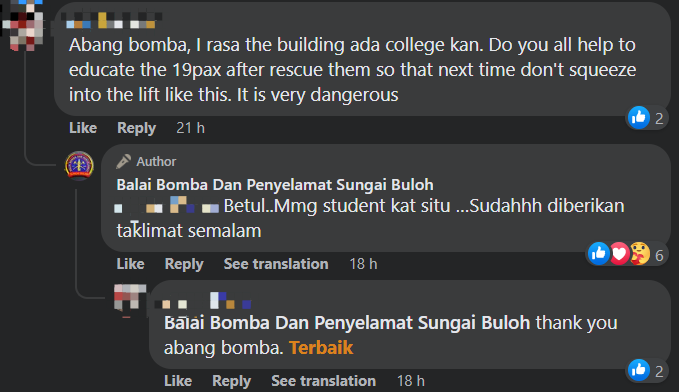Open the pixelated avatar of the last replier

(129, 297)
